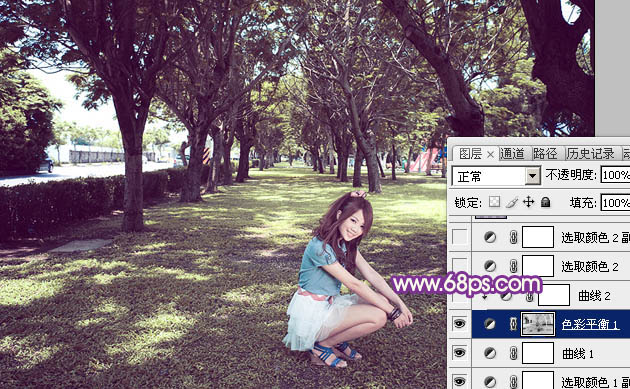
Task: Select mask thumbnail of 选取颜色 2 副本
Action: 538,237
